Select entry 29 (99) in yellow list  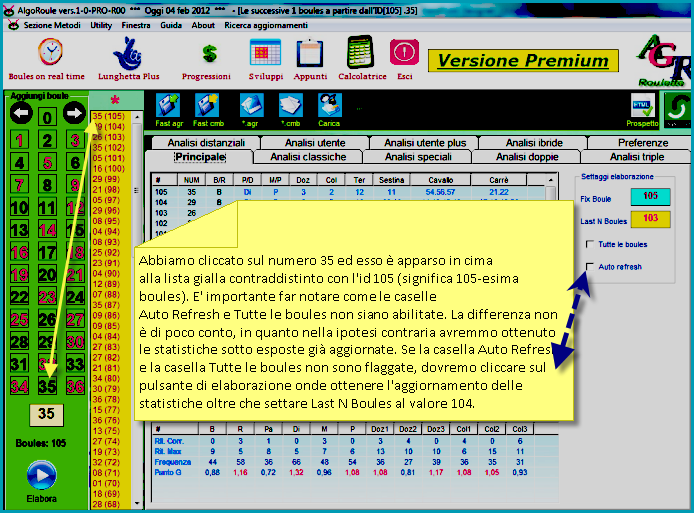tap(106, 179)
